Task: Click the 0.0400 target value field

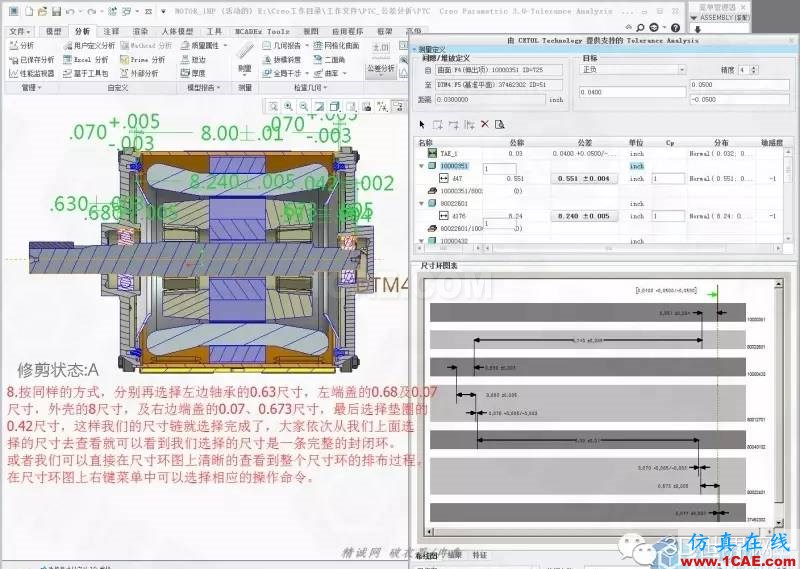Action: click(x=633, y=92)
